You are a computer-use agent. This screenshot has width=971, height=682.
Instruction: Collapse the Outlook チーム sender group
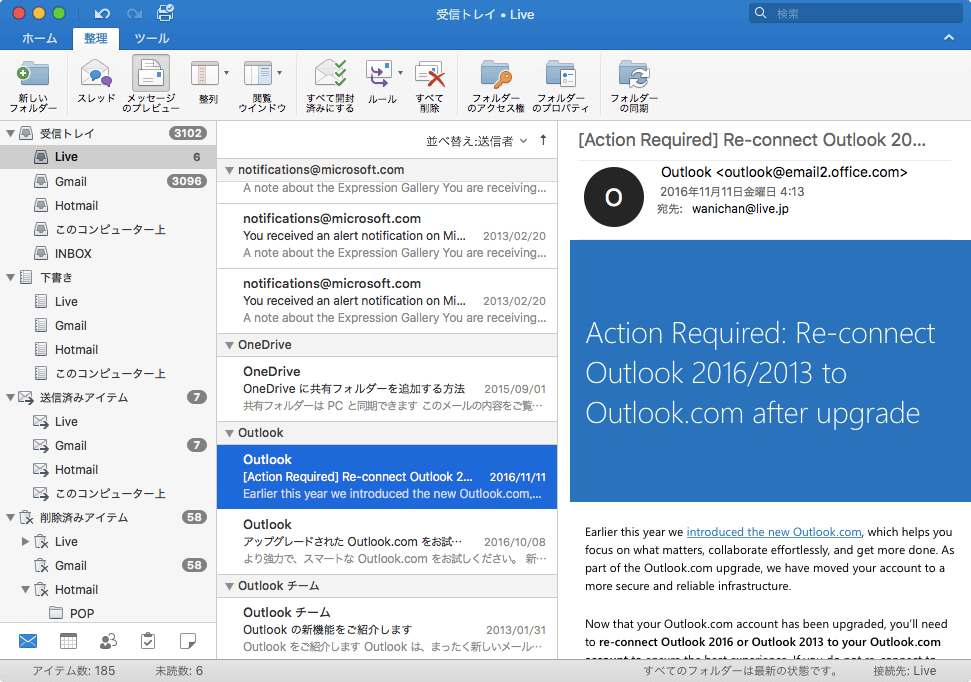[x=229, y=586]
